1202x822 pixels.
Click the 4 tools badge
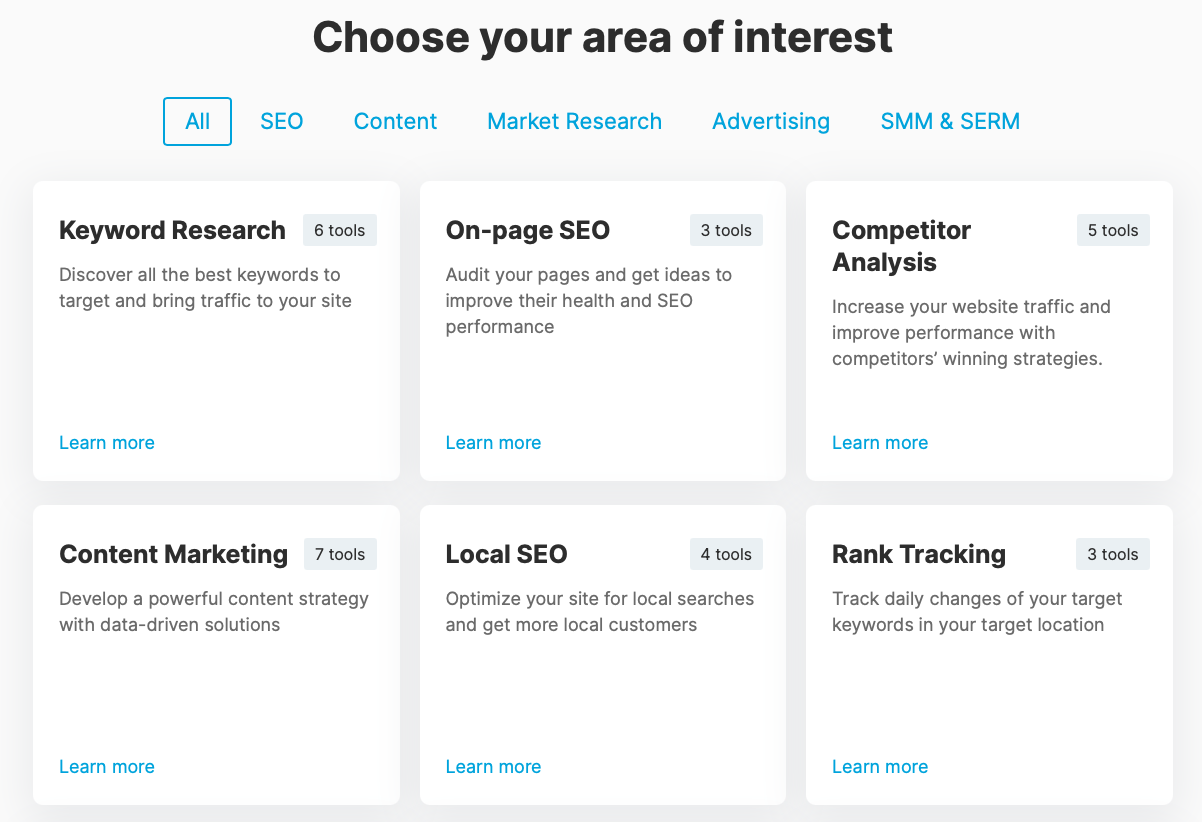coord(726,554)
